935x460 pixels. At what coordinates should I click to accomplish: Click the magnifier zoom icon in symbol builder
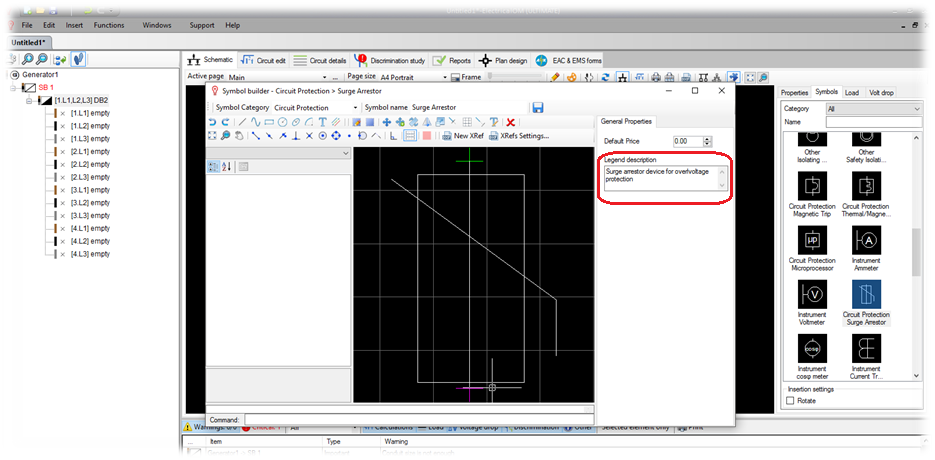pyautogui.click(x=225, y=135)
